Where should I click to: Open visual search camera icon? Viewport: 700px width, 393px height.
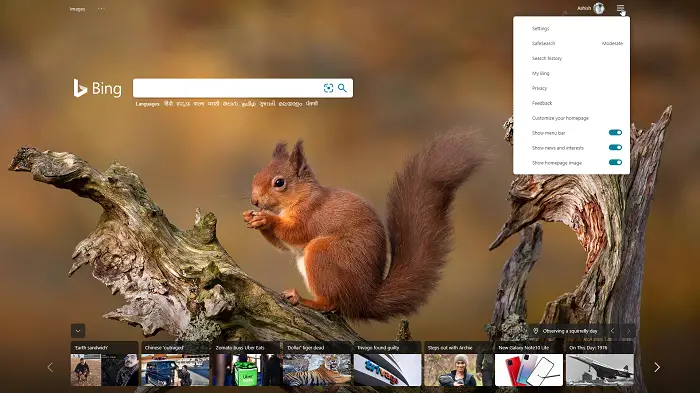point(328,88)
